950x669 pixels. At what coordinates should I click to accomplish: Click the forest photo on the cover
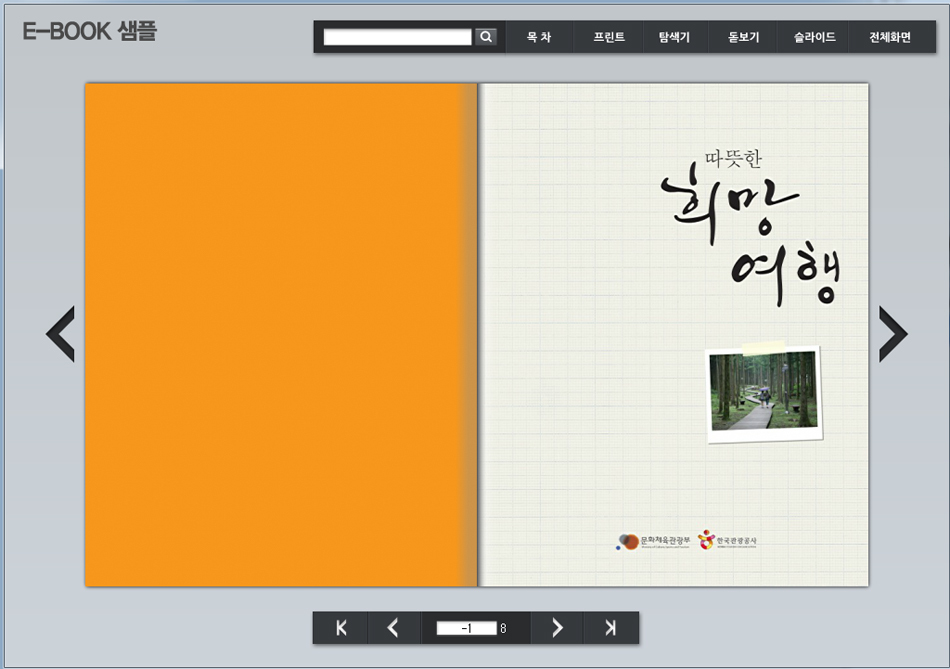[x=763, y=392]
